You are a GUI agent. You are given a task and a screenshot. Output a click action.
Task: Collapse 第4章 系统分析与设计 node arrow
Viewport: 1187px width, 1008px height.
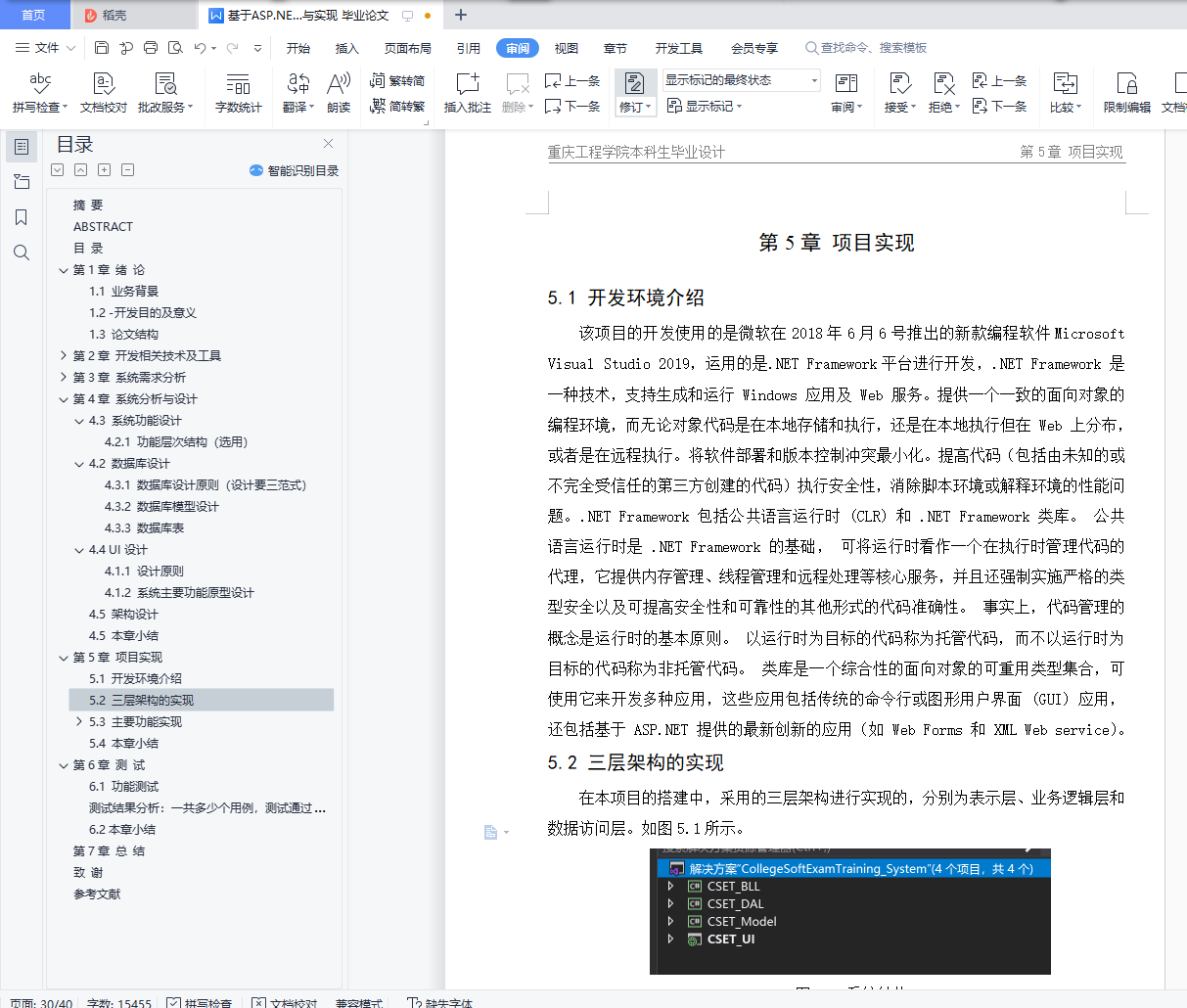point(64,399)
